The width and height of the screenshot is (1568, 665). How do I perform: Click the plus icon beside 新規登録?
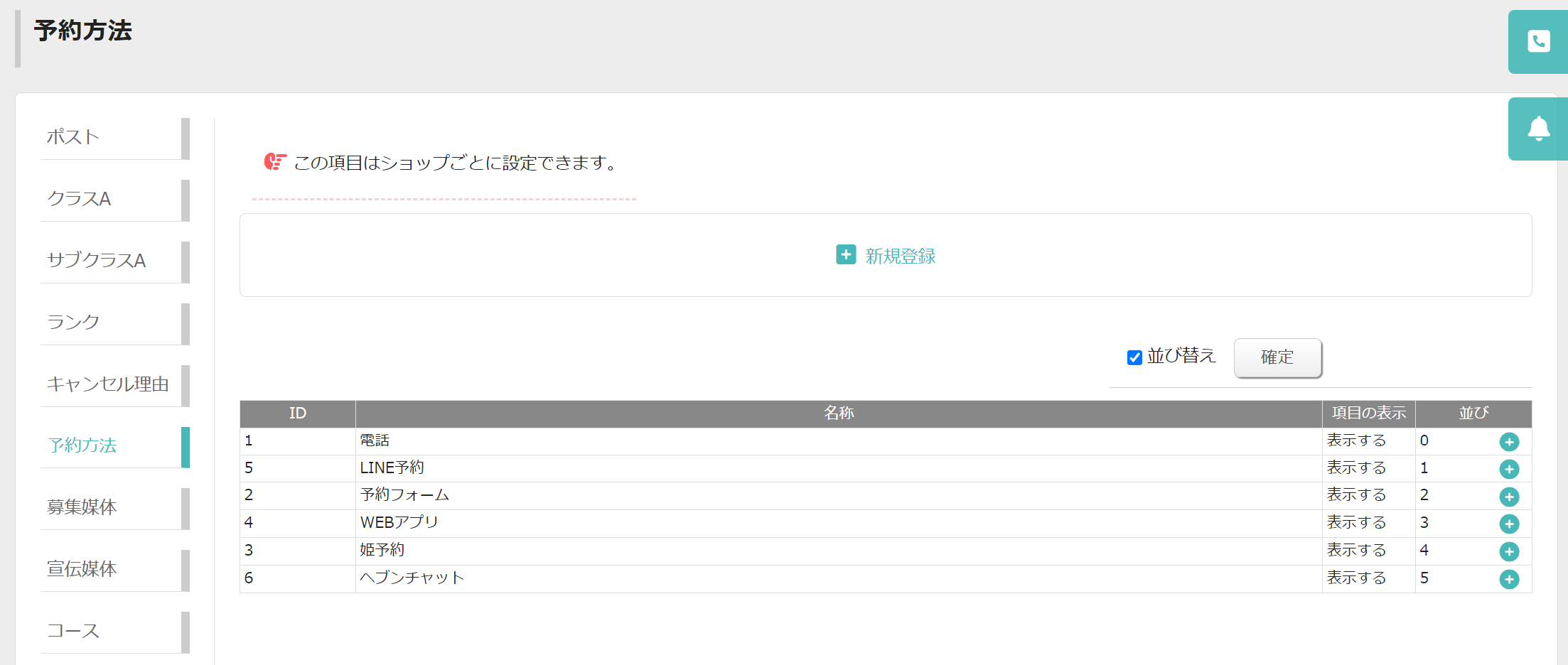pos(846,254)
